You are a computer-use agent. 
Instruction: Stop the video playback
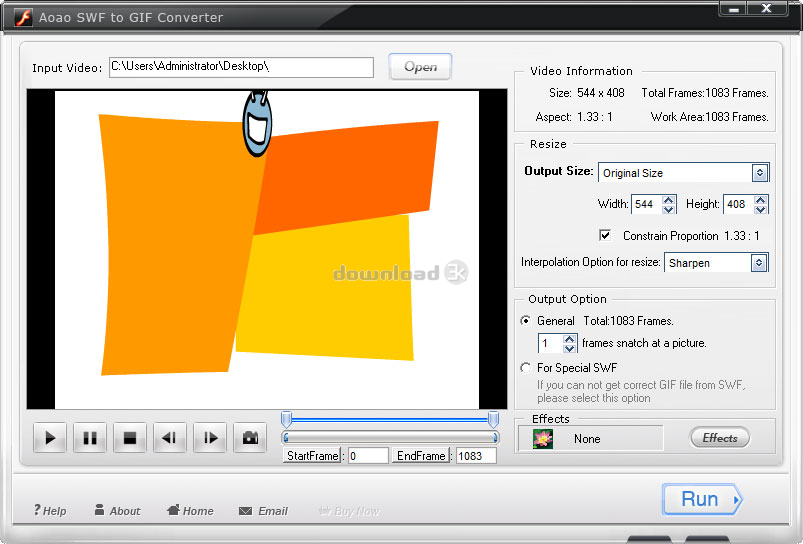130,438
